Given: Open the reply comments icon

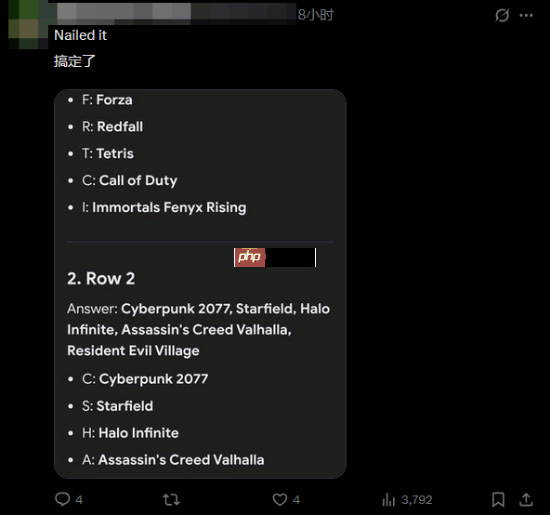Looking at the screenshot, I should tap(63, 499).
